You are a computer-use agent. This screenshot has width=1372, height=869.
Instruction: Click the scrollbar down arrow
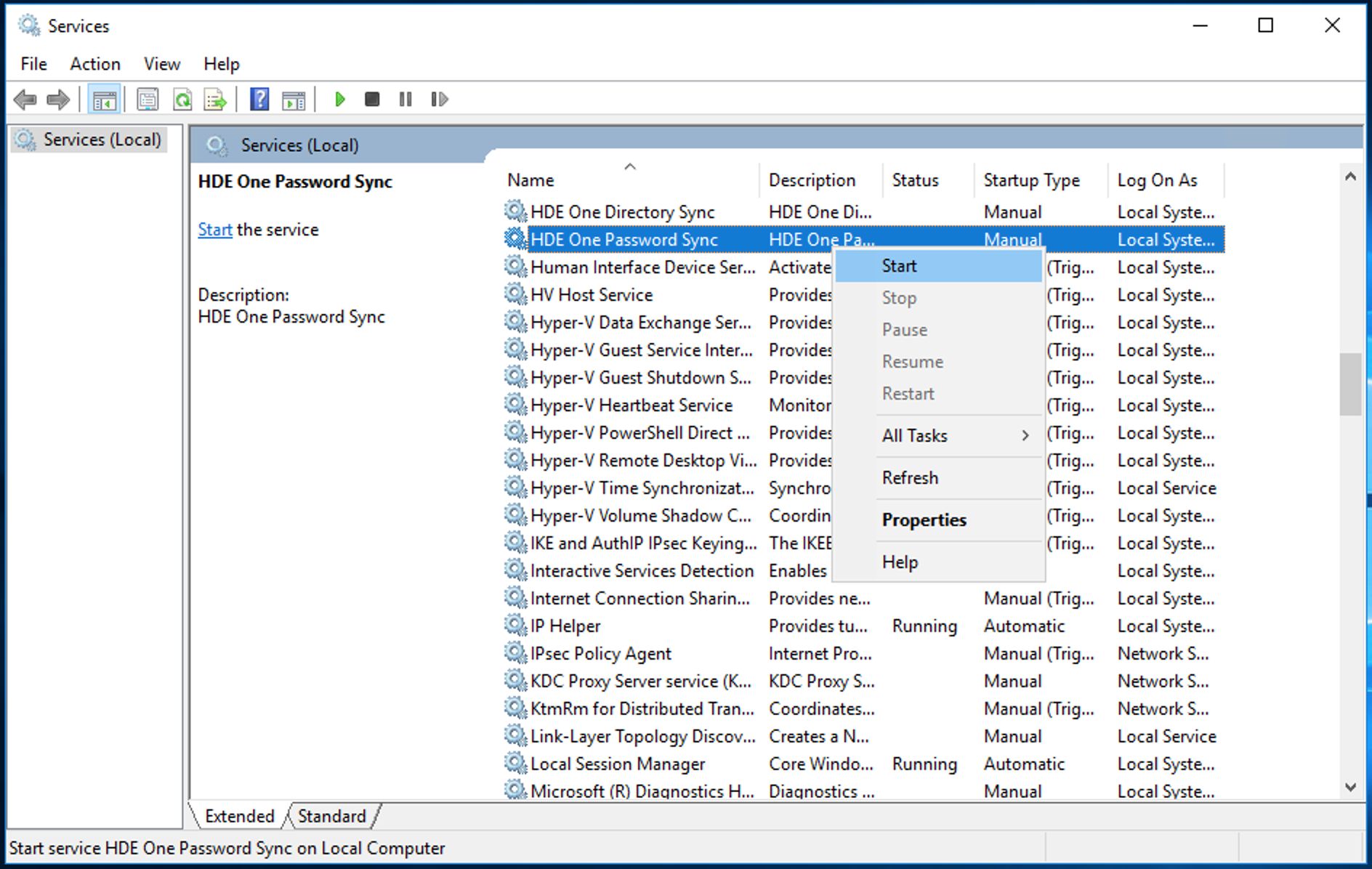click(1351, 787)
